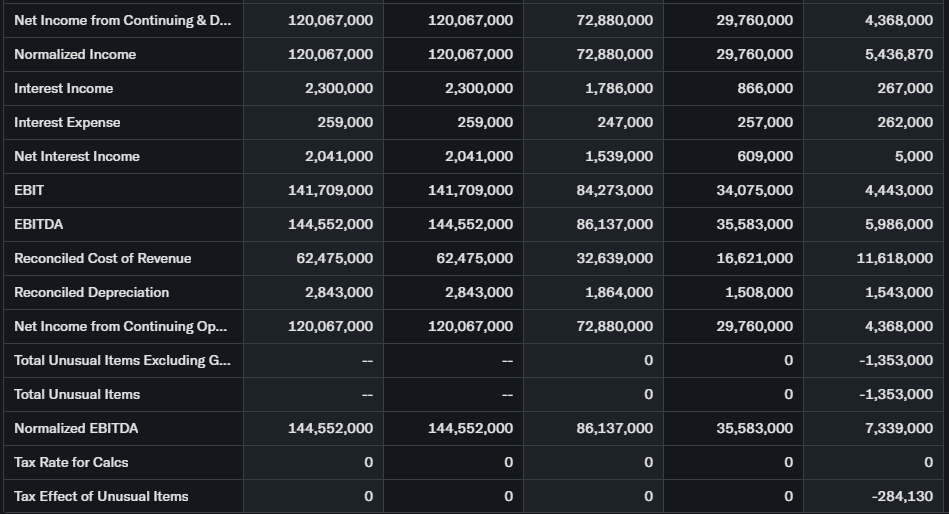Image resolution: width=949 pixels, height=514 pixels.
Task: Click the Interest Income row label
Action: (64, 88)
